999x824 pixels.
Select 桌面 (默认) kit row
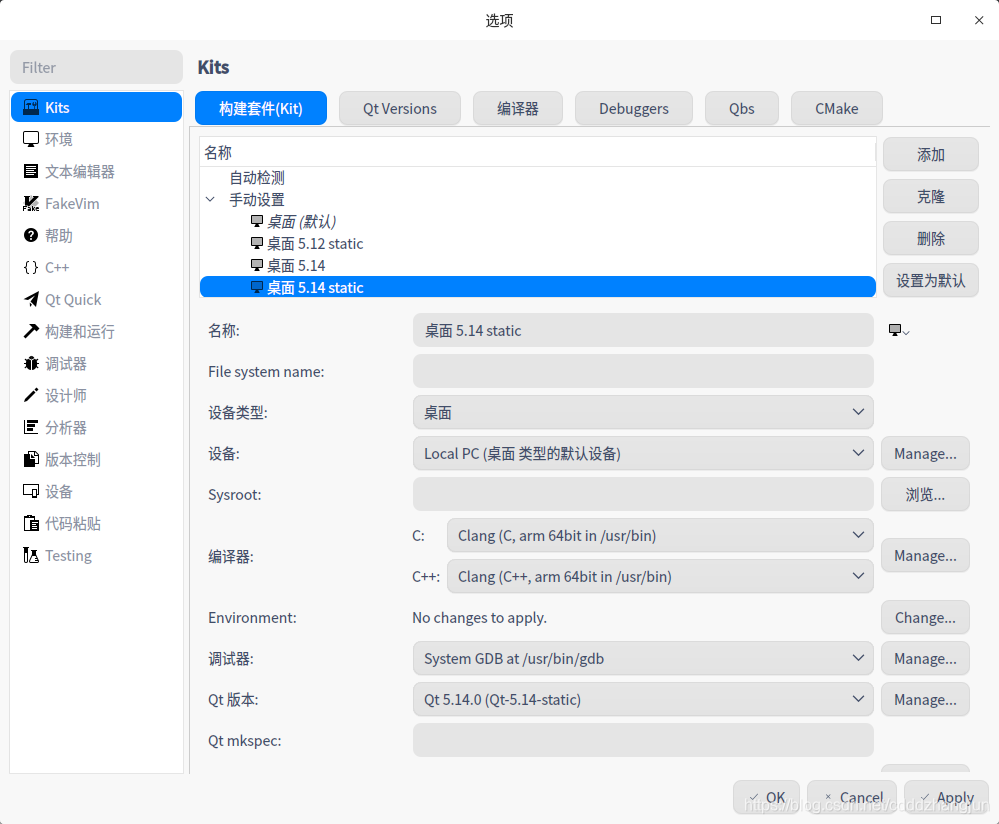click(538, 221)
